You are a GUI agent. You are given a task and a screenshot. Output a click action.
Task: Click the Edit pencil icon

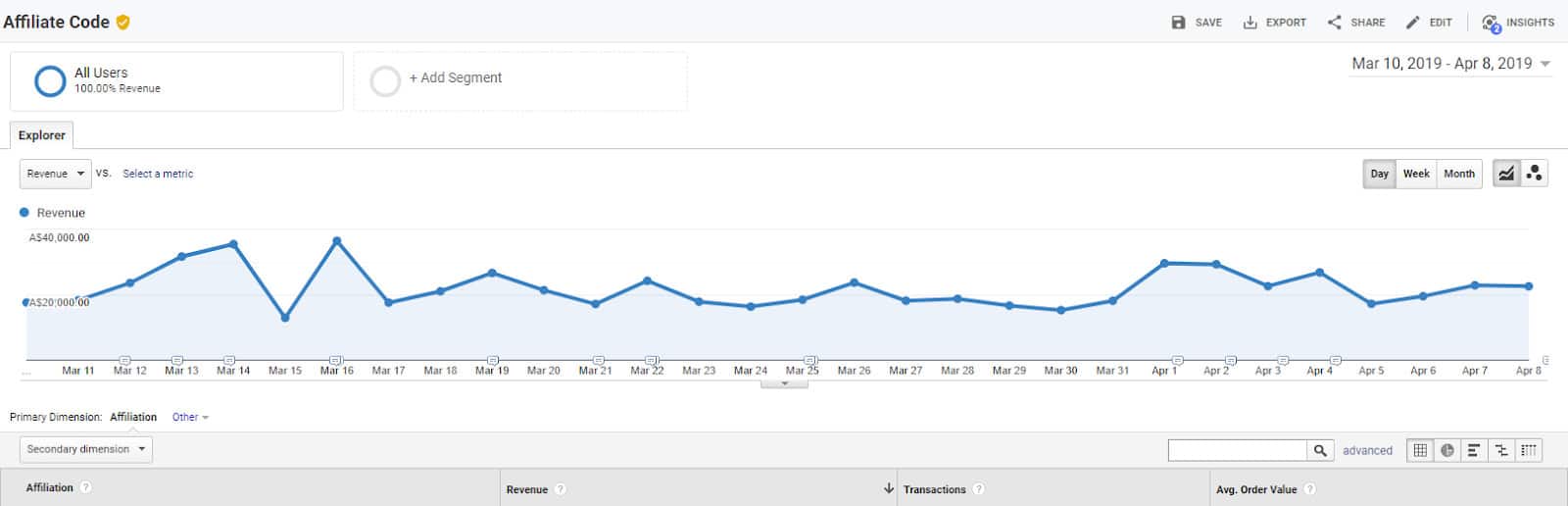[x=1412, y=23]
